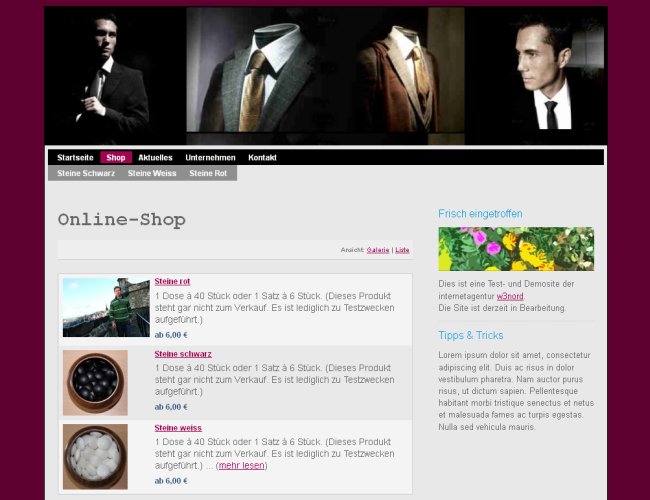This screenshot has height=500, width=650.
Task: Click the header banner with suits
Action: pos(326,75)
